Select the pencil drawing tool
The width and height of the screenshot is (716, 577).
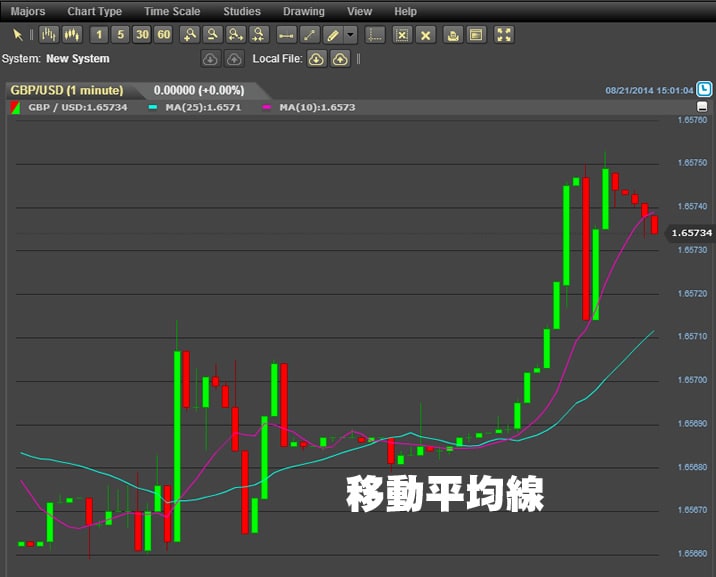point(333,35)
